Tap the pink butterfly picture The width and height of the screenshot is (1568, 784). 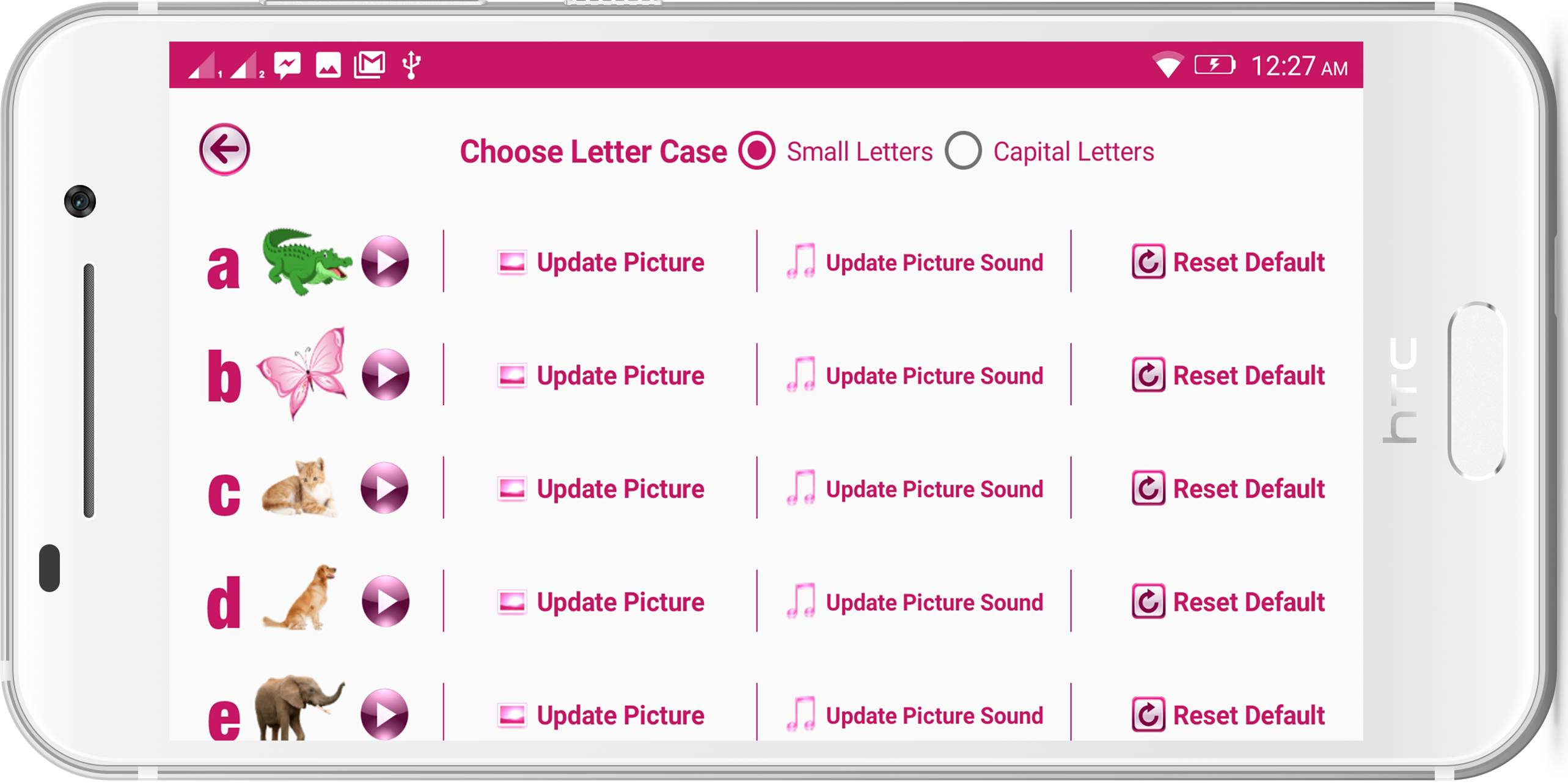click(x=302, y=373)
